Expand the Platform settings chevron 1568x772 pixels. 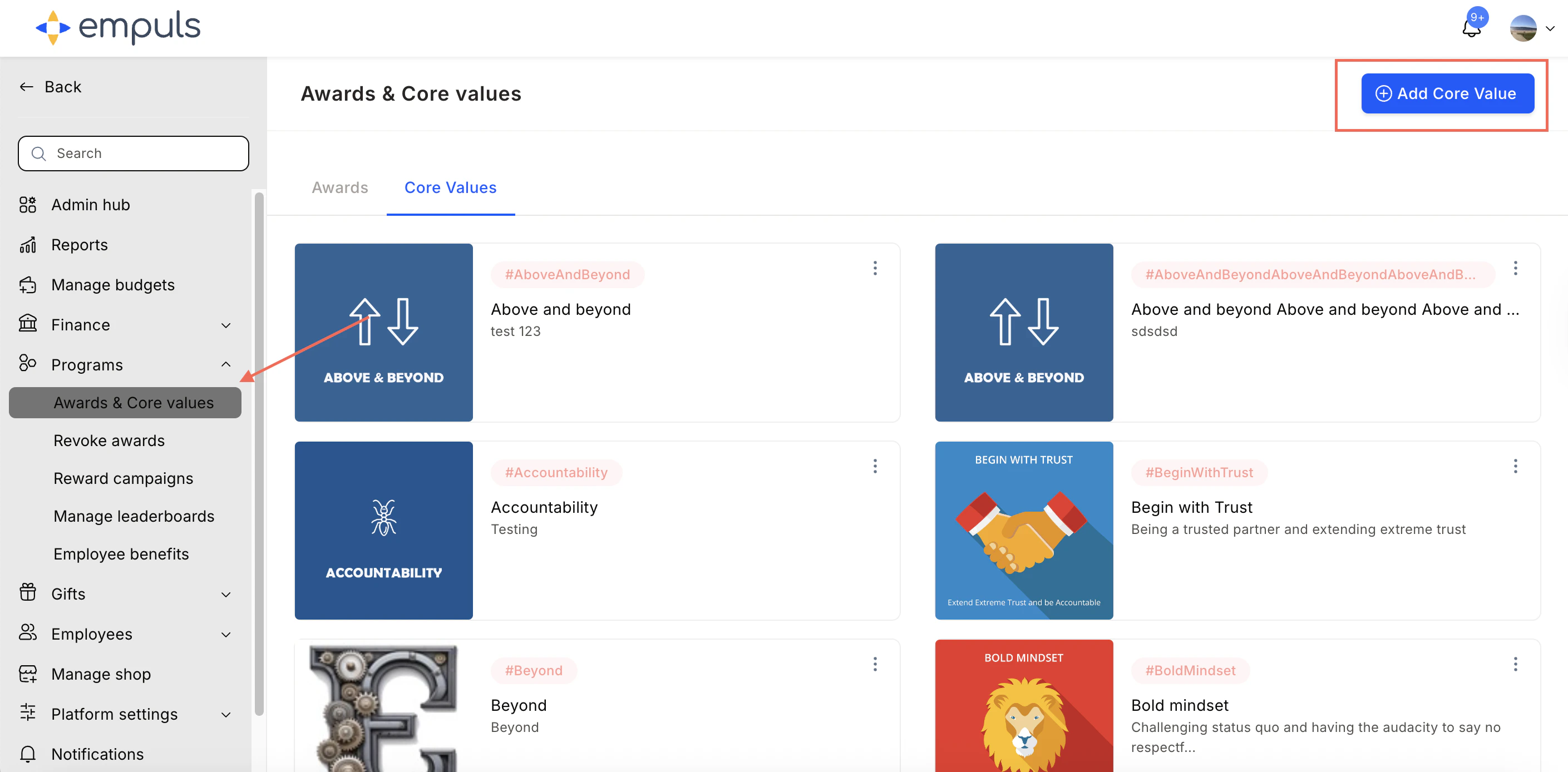pos(226,715)
